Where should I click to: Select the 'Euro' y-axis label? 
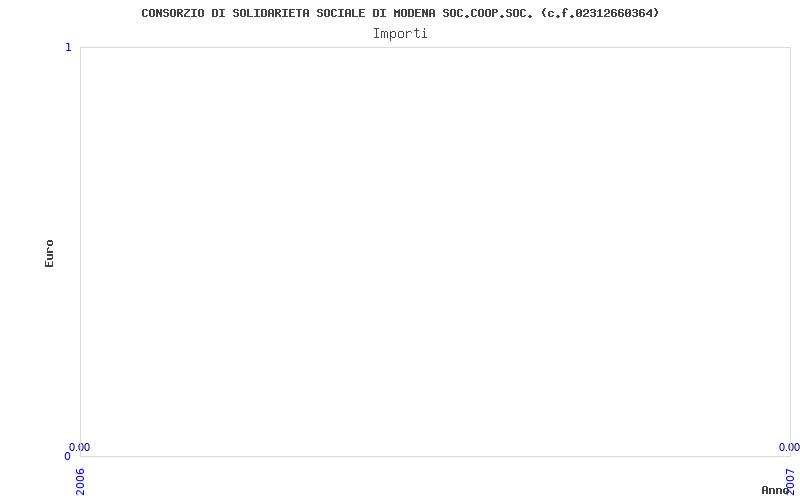tap(49, 254)
